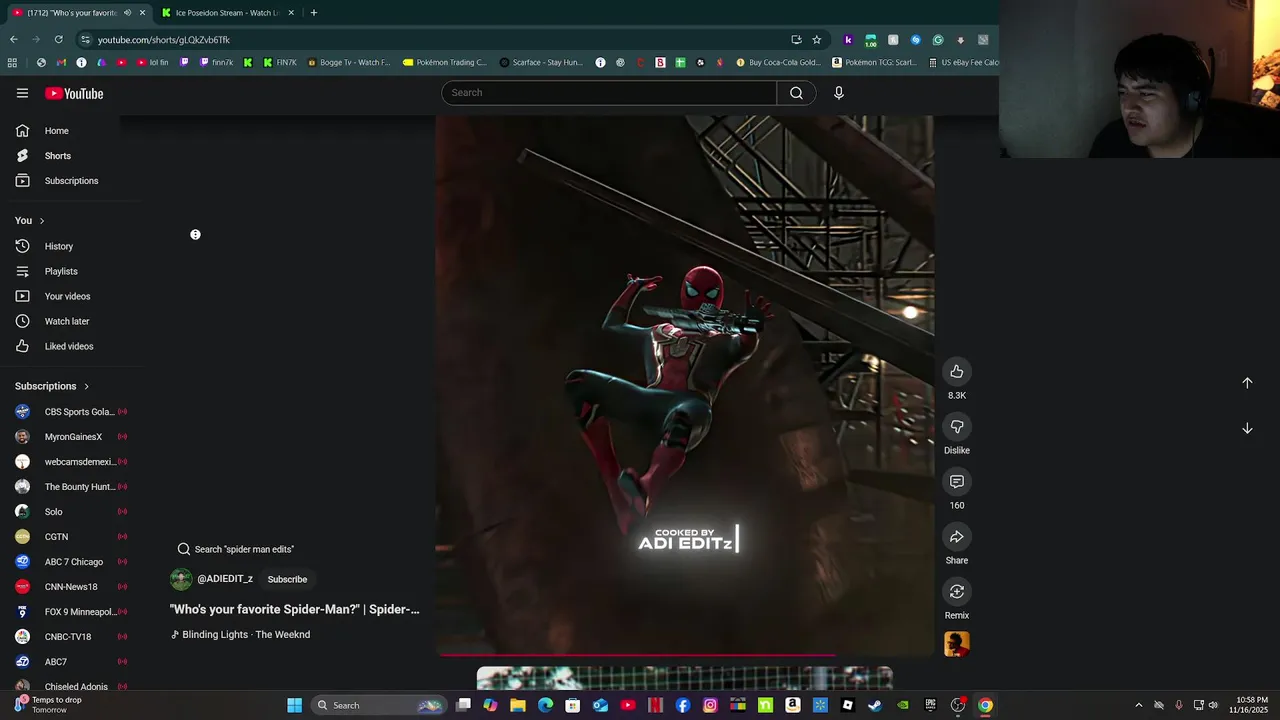Dislike the Spider-Man short
The image size is (1280, 720).
(957, 426)
